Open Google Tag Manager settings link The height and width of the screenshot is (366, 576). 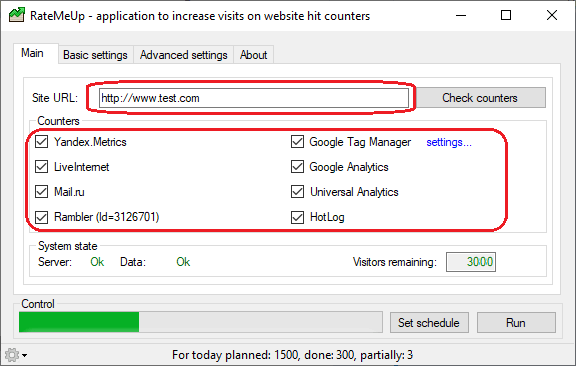pyautogui.click(x=449, y=142)
